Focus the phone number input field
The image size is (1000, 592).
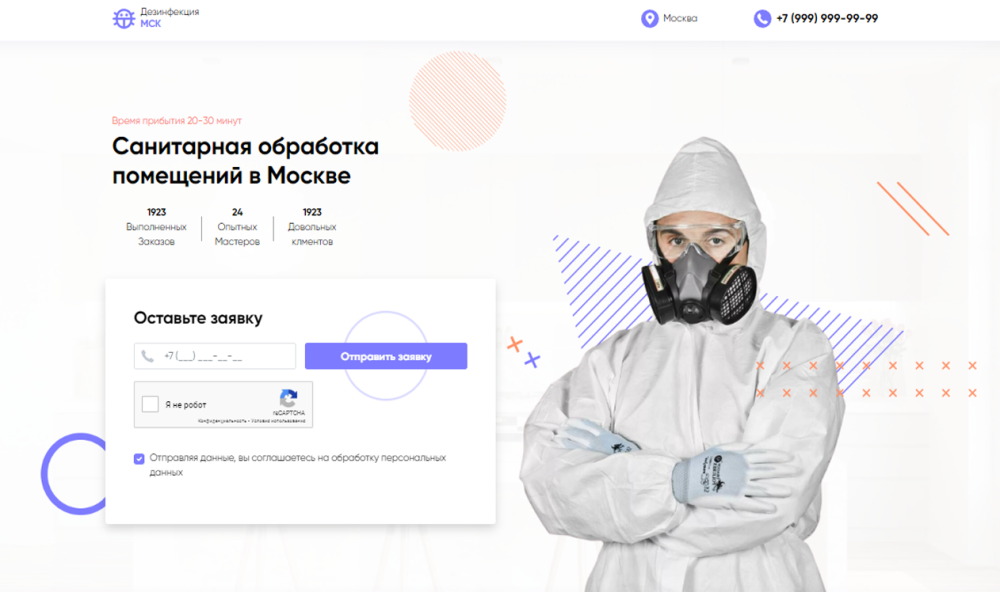215,356
